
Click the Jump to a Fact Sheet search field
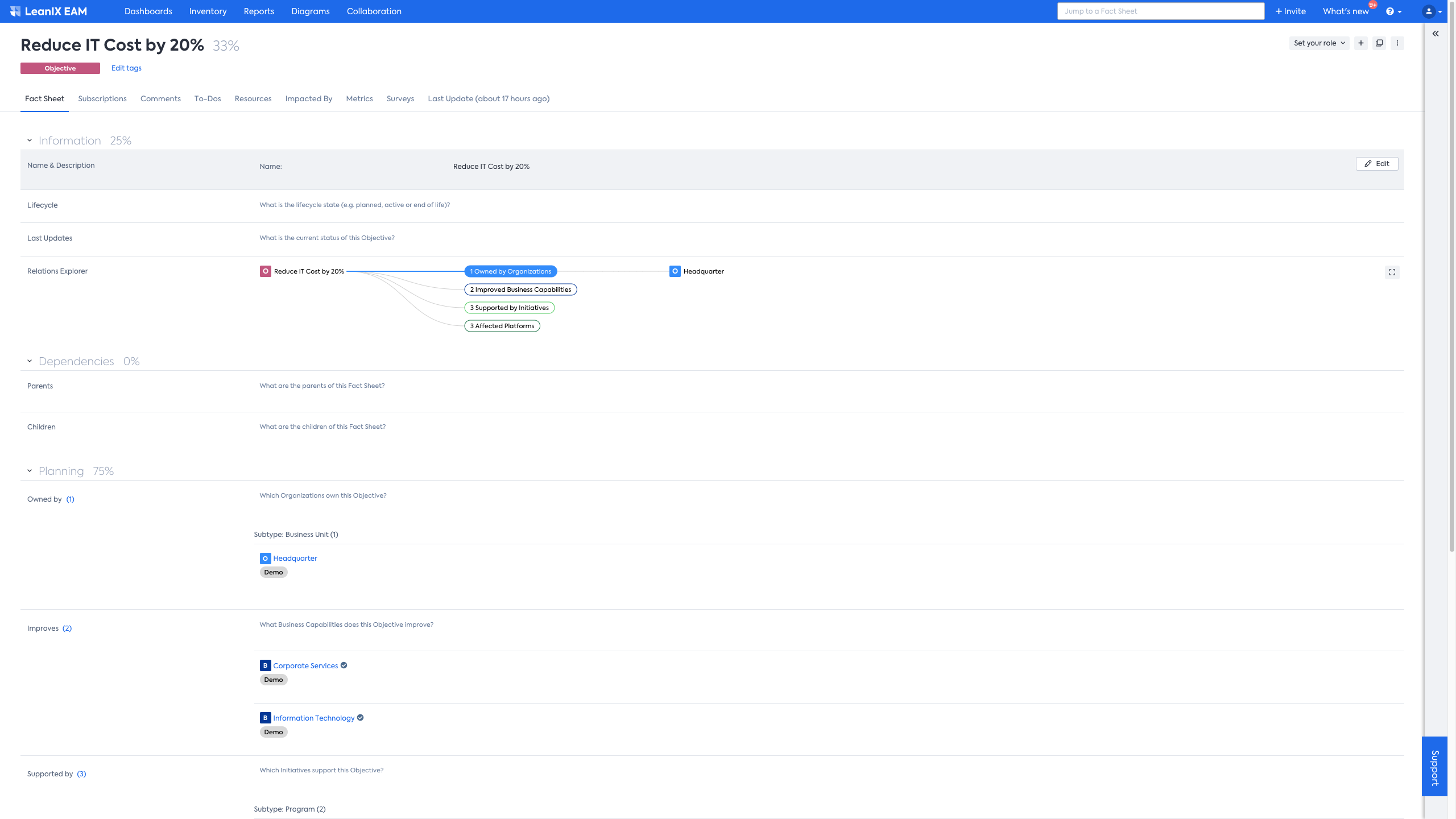tap(1160, 11)
